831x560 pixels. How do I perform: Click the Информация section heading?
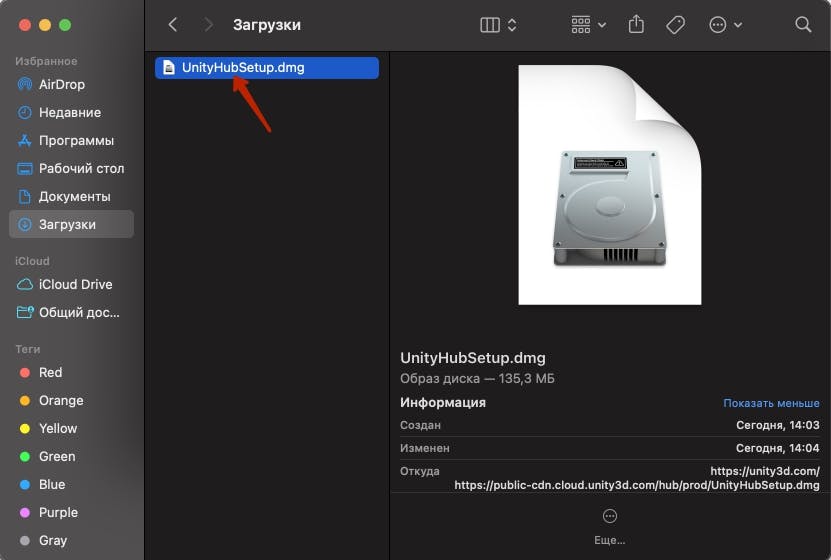(x=443, y=403)
